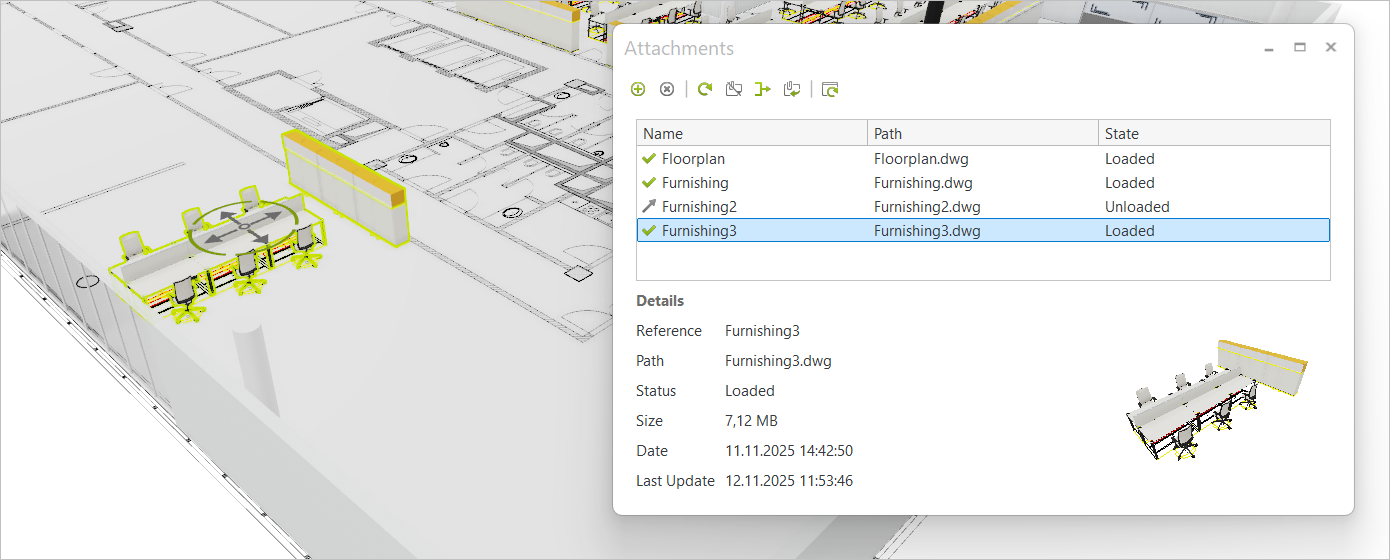This screenshot has width=1390, height=560.
Task: Click the Furnishing.dwg path cell
Action: 923,182
